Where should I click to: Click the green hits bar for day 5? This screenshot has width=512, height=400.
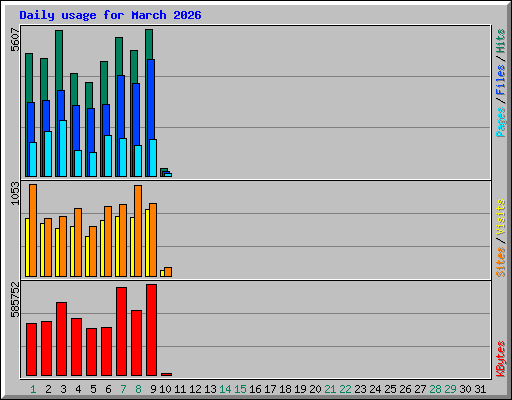click(89, 95)
